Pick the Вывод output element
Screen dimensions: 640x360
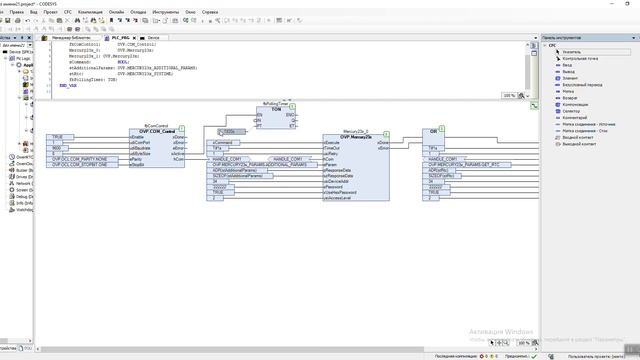coord(568,71)
